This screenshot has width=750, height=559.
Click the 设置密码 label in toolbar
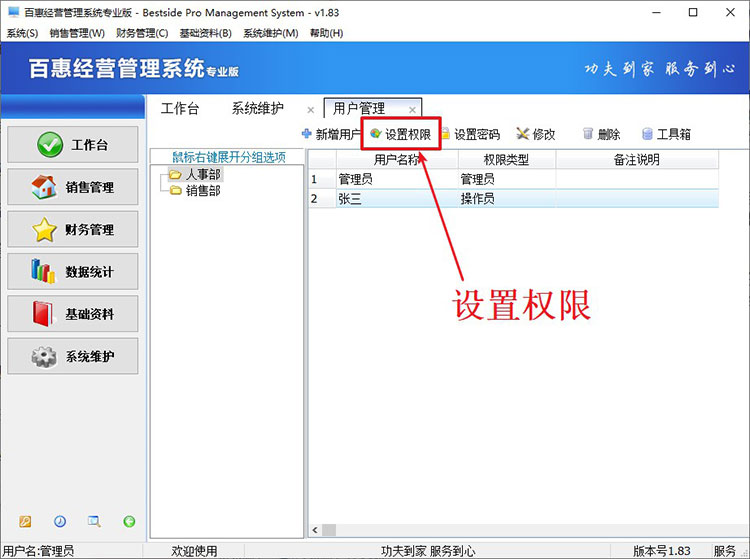pyautogui.click(x=477, y=134)
